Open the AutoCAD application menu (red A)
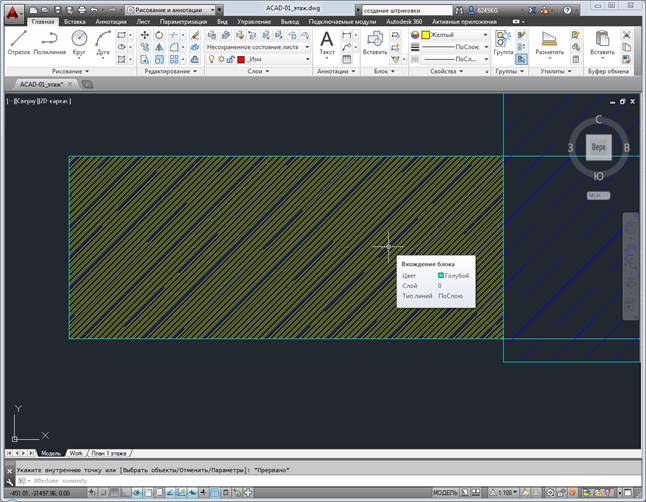The height and width of the screenshot is (502, 646). pyautogui.click(x=13, y=14)
